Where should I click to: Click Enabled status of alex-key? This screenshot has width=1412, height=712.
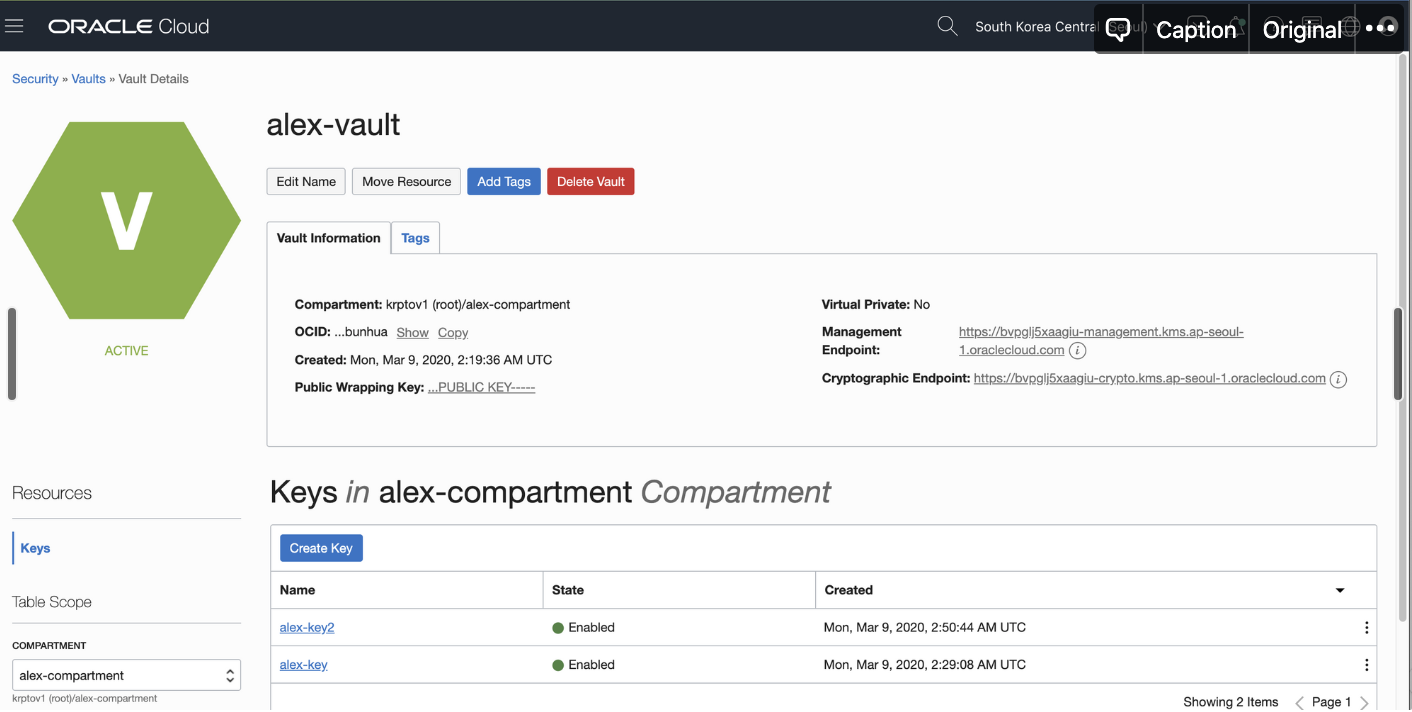pyautogui.click(x=584, y=665)
